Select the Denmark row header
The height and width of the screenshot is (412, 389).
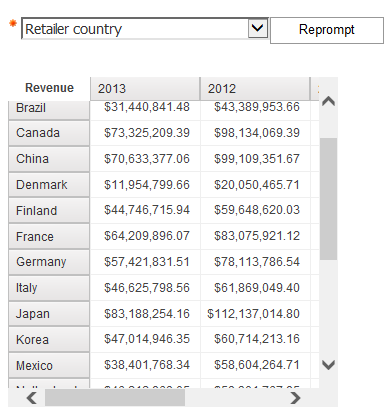[49, 185]
